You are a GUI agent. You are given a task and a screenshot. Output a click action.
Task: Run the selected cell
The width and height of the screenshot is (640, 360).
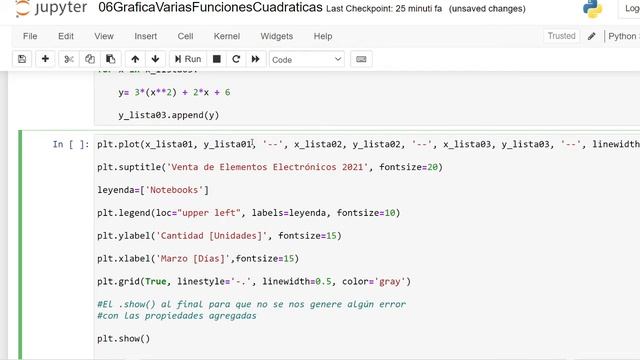tap(188, 59)
